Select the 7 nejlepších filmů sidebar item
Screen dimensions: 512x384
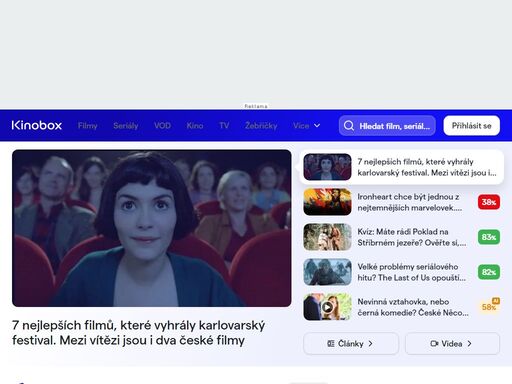tap(402, 167)
